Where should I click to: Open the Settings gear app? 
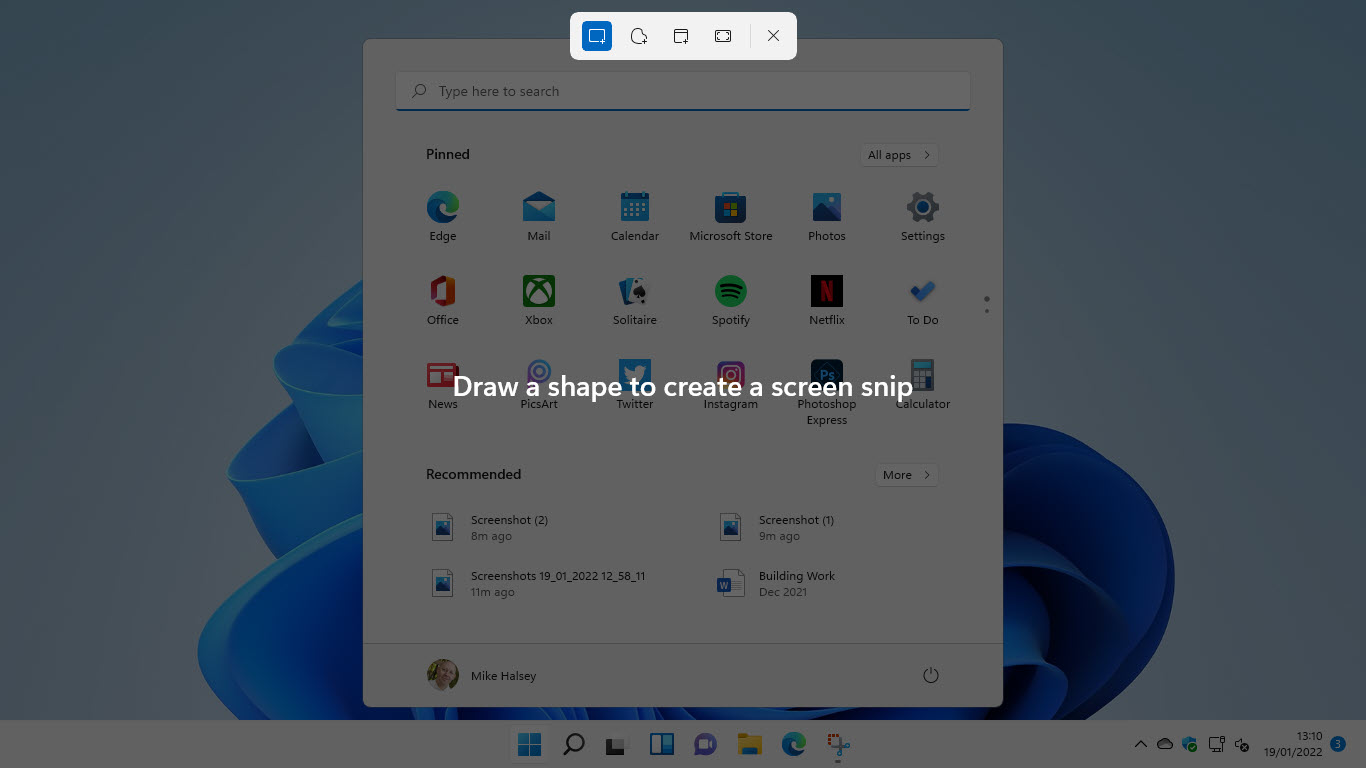(x=922, y=217)
